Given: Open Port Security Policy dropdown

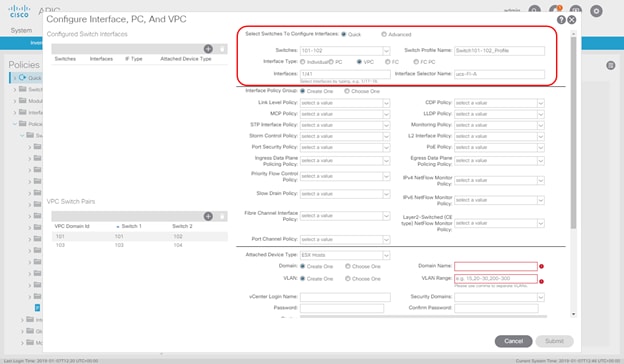Looking at the screenshot, I should click(x=386, y=148).
